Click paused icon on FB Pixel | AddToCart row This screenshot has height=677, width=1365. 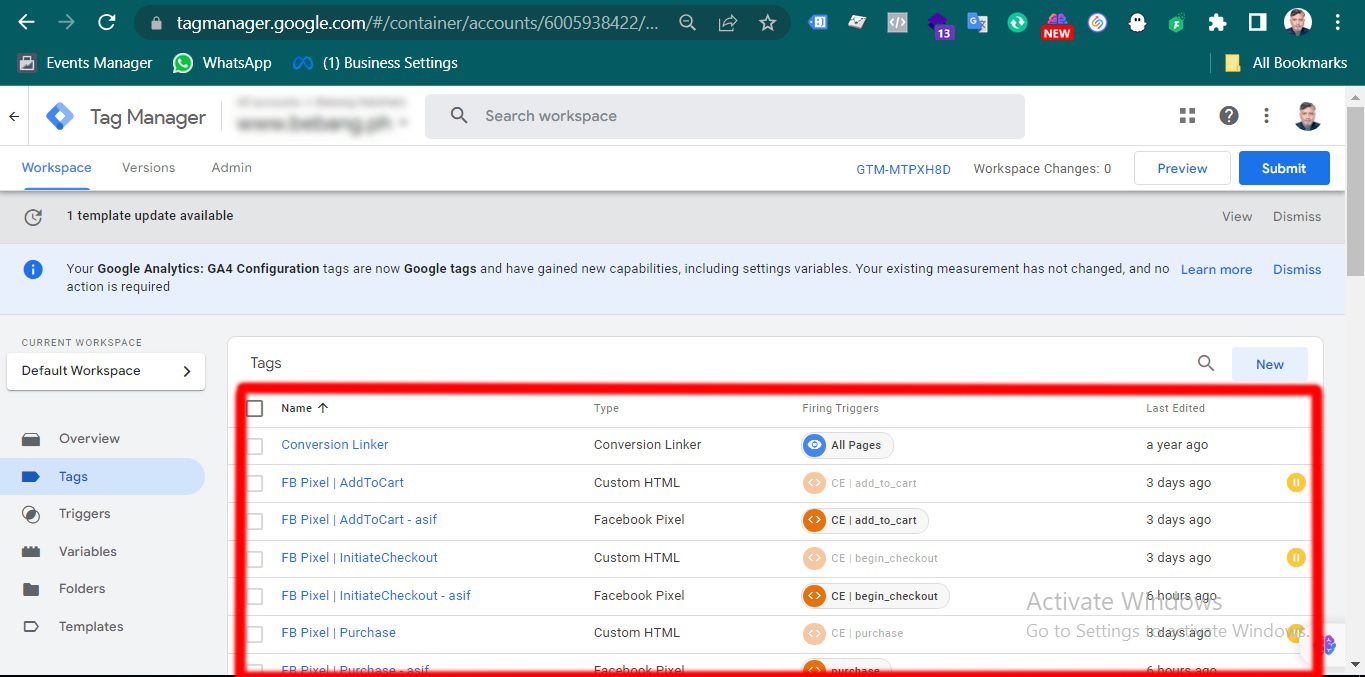pos(1296,482)
